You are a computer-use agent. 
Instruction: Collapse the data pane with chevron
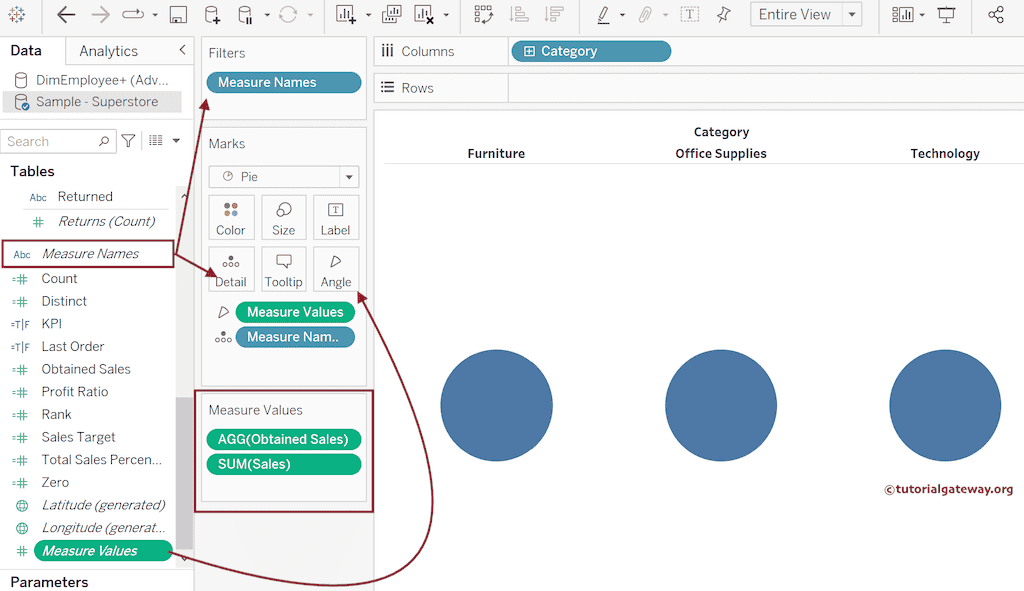pos(182,50)
